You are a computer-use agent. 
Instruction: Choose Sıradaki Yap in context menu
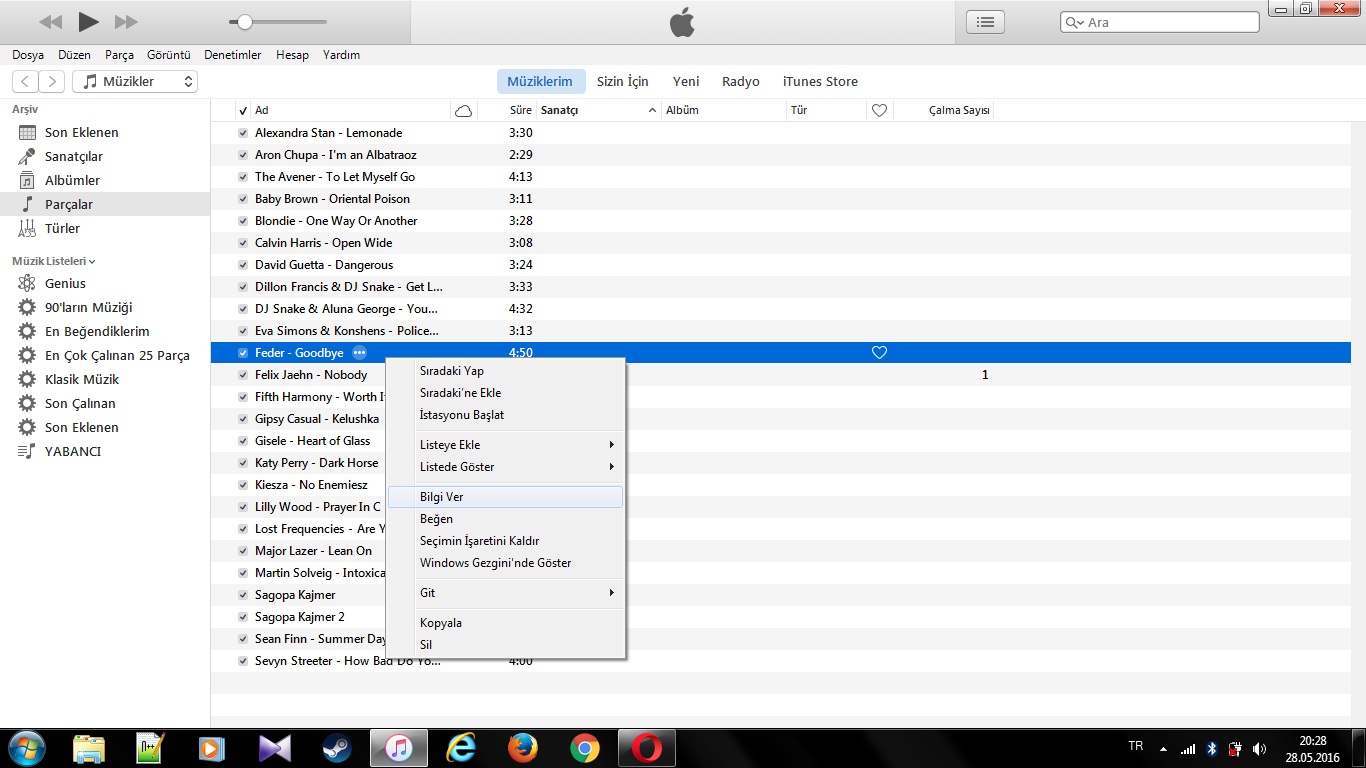coord(506,370)
